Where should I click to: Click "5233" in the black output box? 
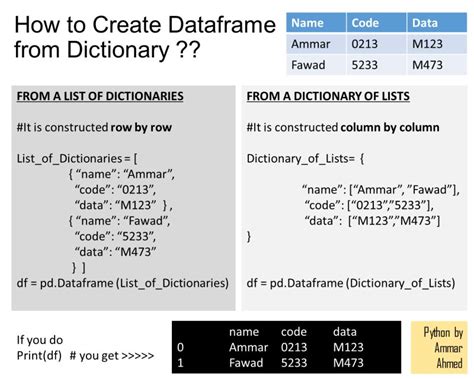pyautogui.click(x=294, y=363)
